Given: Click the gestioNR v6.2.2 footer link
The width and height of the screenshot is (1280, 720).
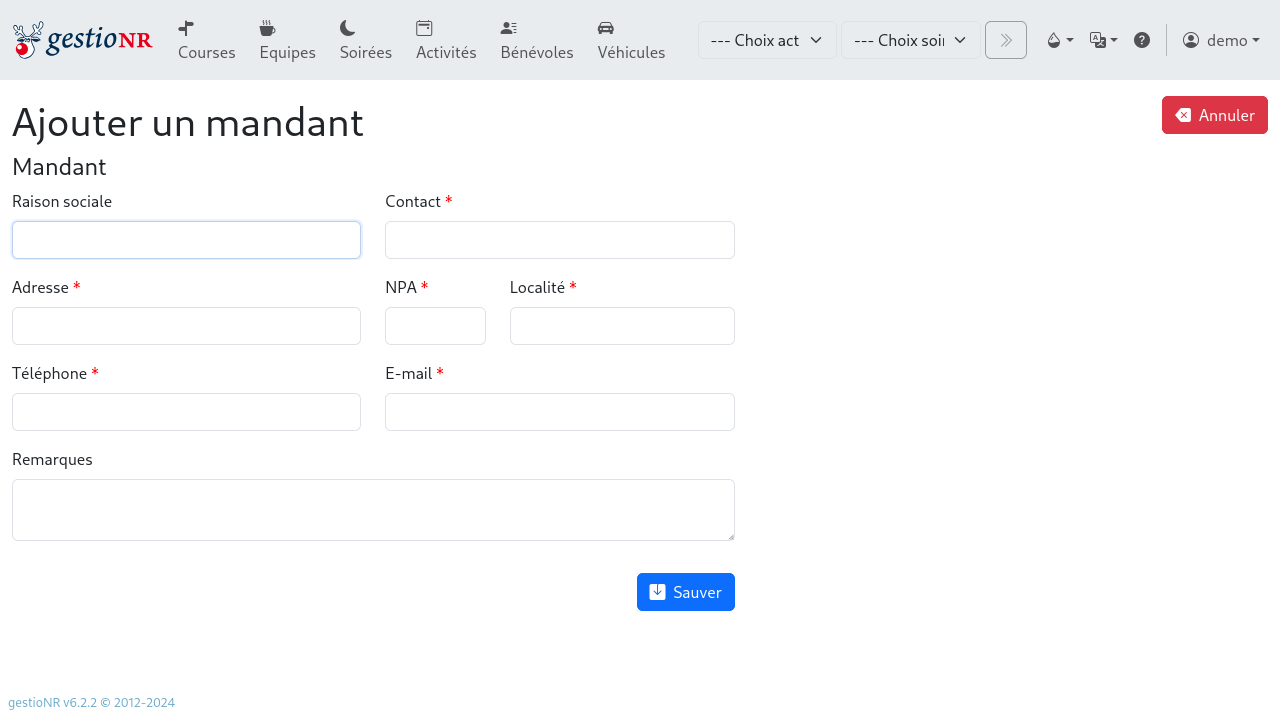Looking at the screenshot, I should tap(91, 703).
